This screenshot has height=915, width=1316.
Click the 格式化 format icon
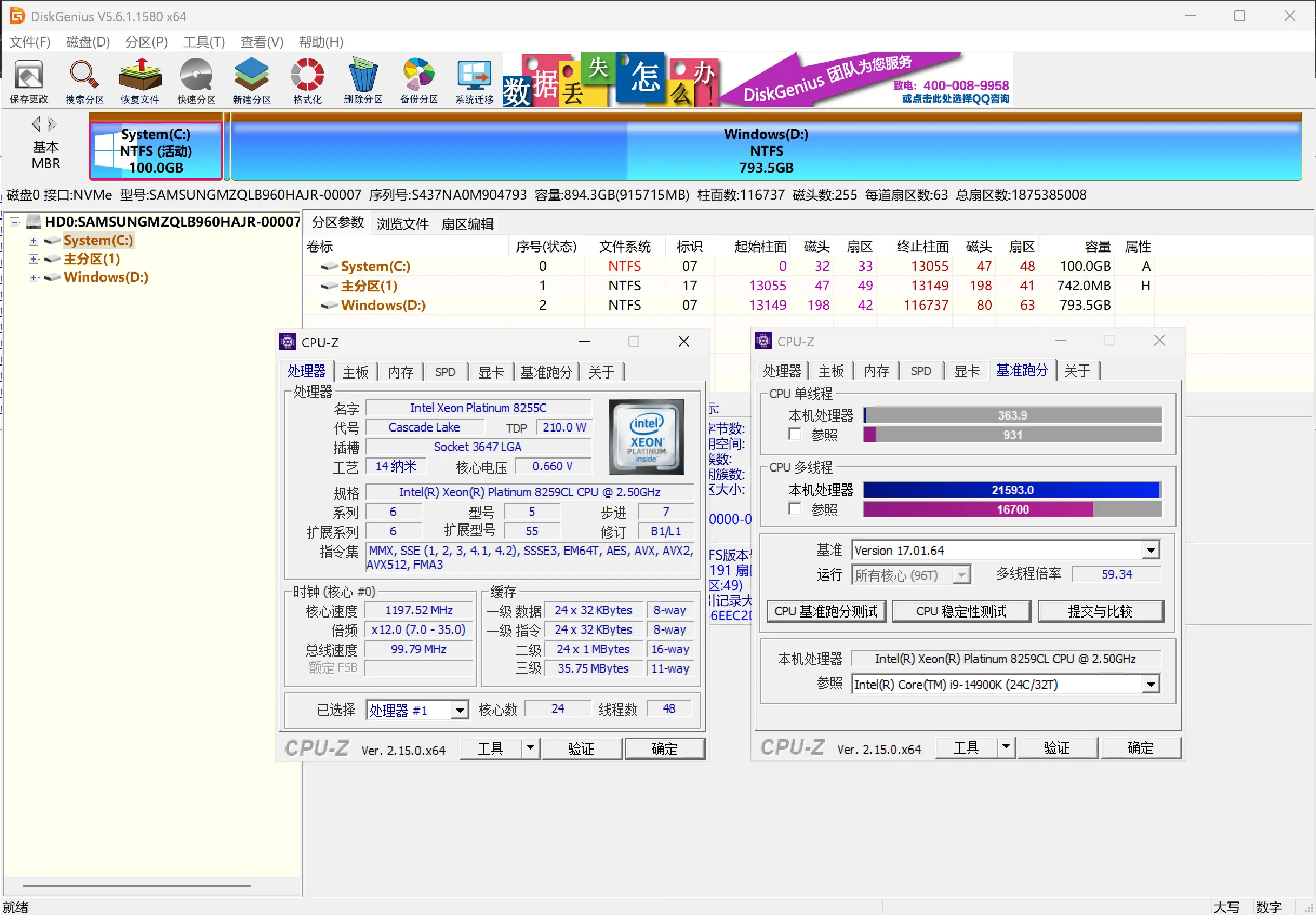307,81
